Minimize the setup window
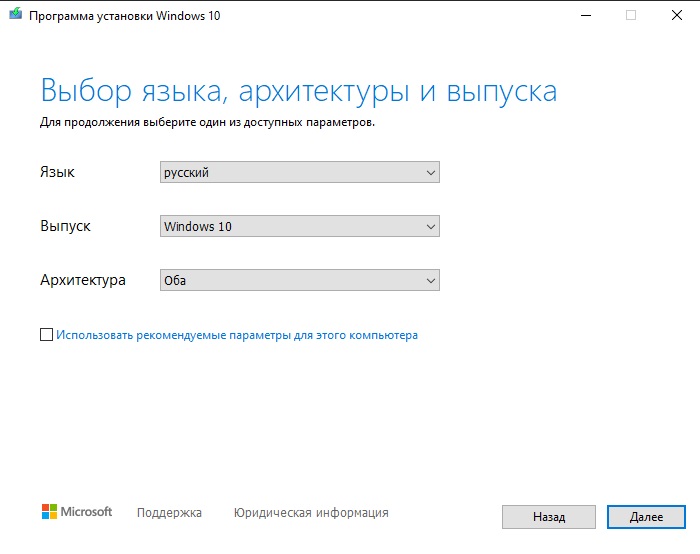Image resolution: width=700 pixels, height=554 pixels. coord(586,15)
